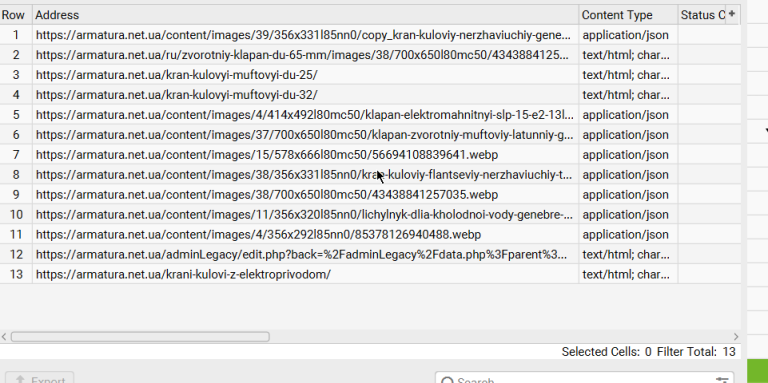Screen dimensions: 768x383
Task: Select the klapan-zvorotniy-muftoviy-latunniy address in row 6
Action: tap(306, 135)
